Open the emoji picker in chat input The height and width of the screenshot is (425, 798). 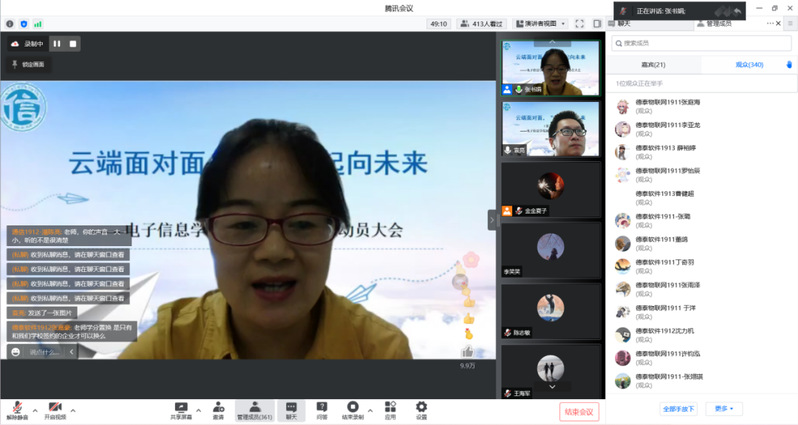pyautogui.click(x=16, y=352)
